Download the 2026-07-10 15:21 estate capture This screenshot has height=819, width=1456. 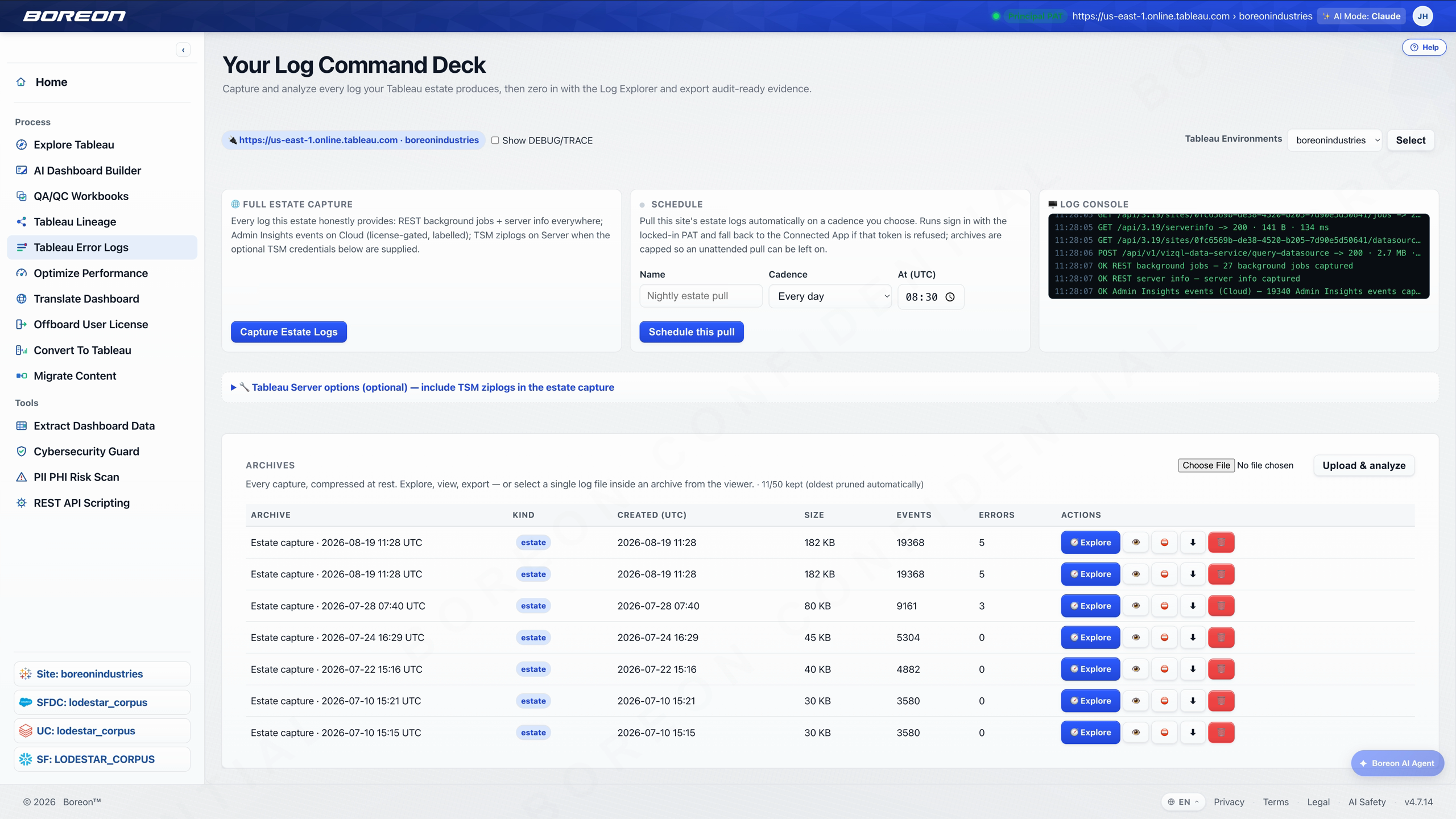1193,701
